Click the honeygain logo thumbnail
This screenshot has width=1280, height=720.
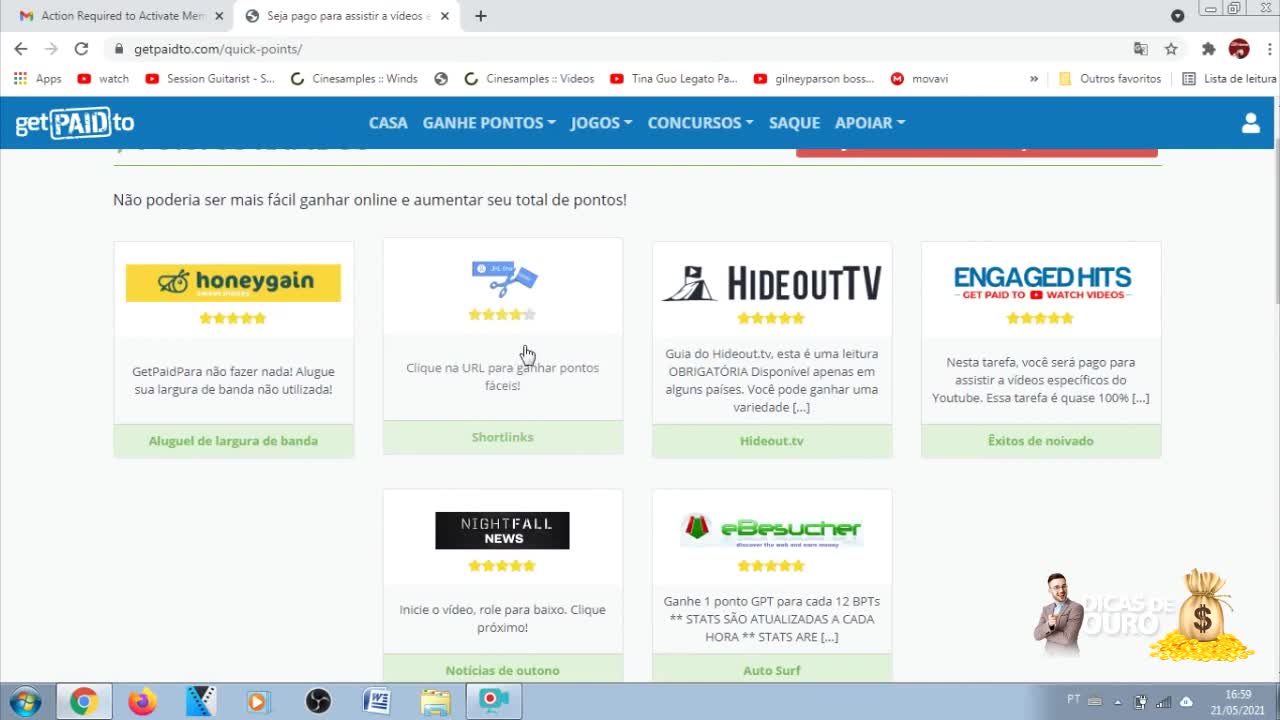click(x=233, y=283)
